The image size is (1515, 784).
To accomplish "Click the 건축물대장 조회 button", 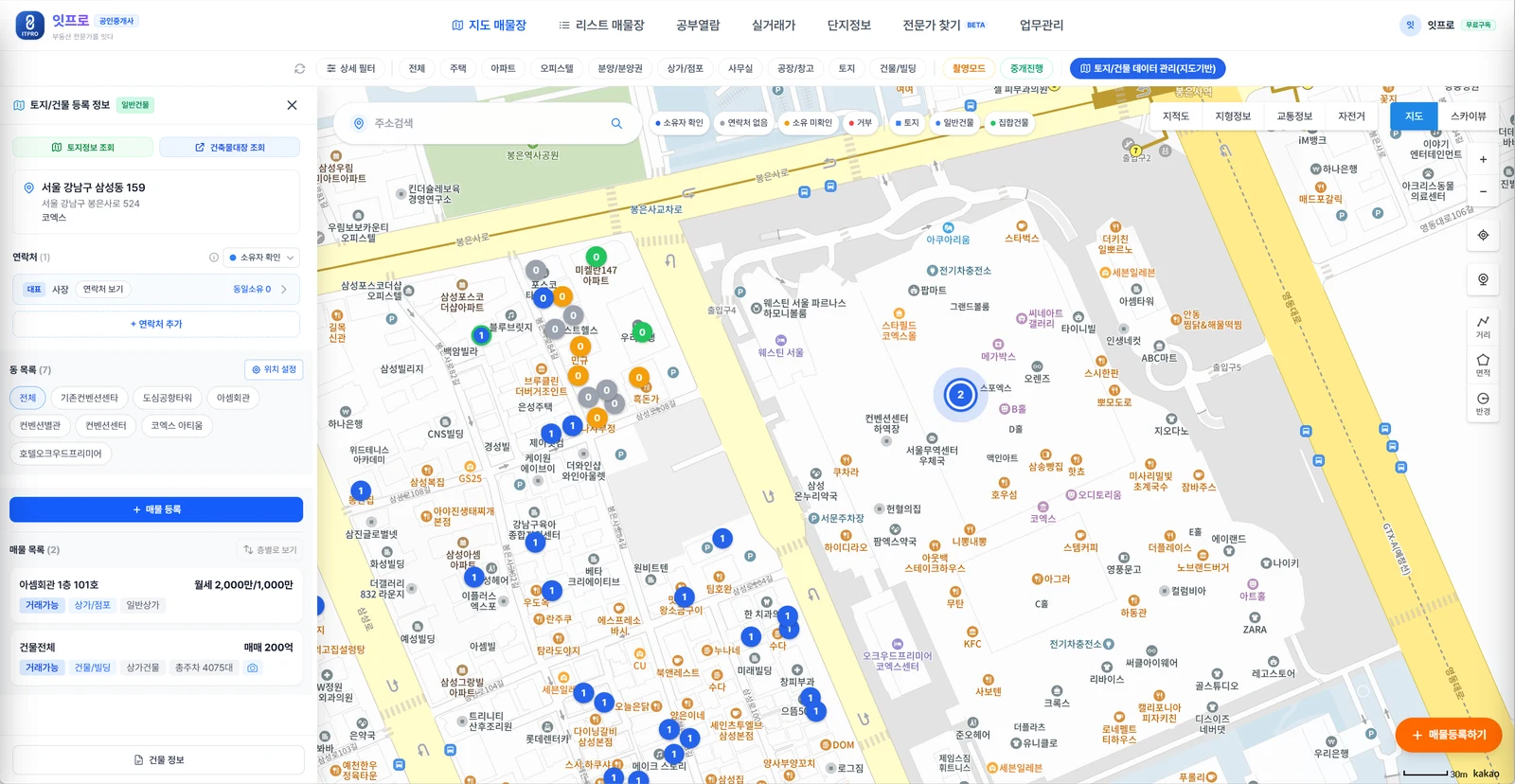I will (230, 148).
